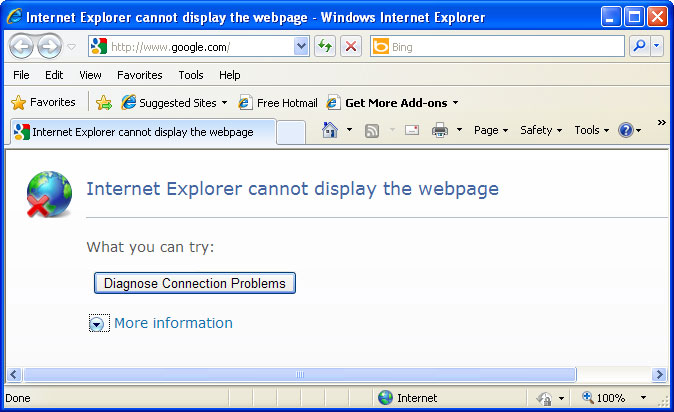
Task: Open the Edit menu
Action: (x=54, y=75)
